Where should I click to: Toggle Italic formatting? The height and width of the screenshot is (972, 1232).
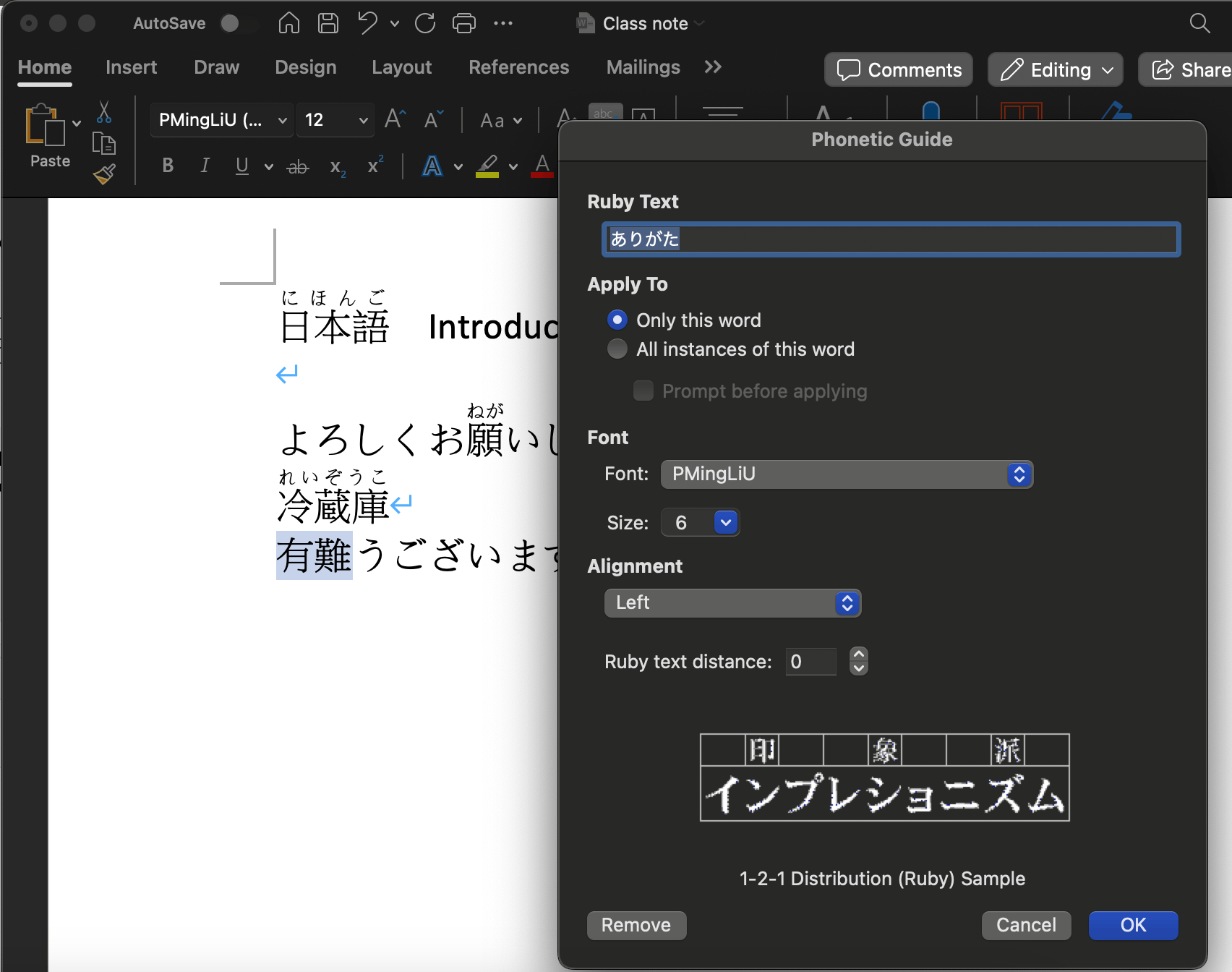point(205,166)
